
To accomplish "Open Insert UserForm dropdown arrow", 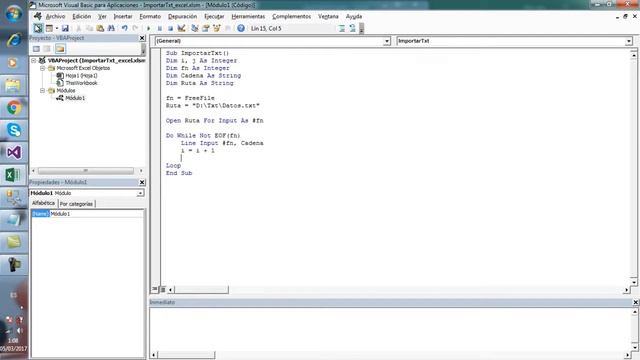I will (x=57, y=28).
